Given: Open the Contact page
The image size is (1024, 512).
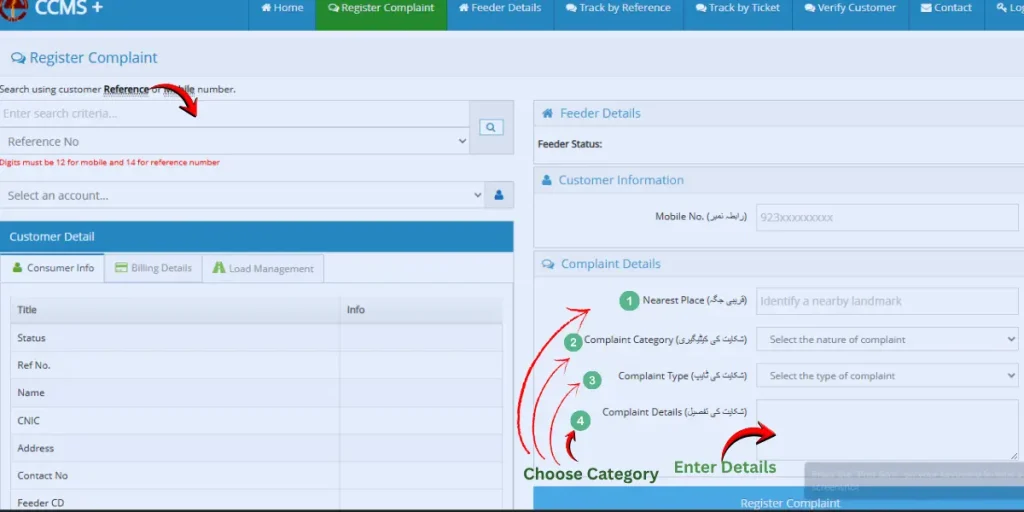Looking at the screenshot, I should (x=946, y=8).
